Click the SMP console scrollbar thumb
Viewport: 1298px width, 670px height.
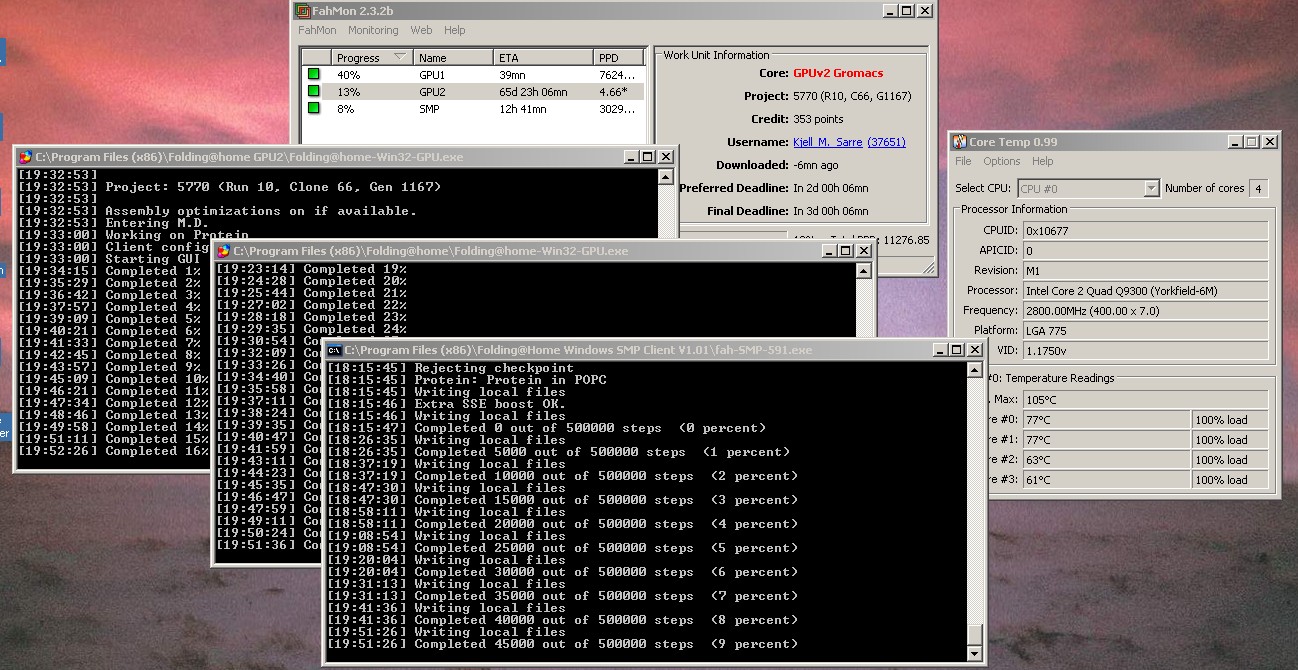[976, 634]
